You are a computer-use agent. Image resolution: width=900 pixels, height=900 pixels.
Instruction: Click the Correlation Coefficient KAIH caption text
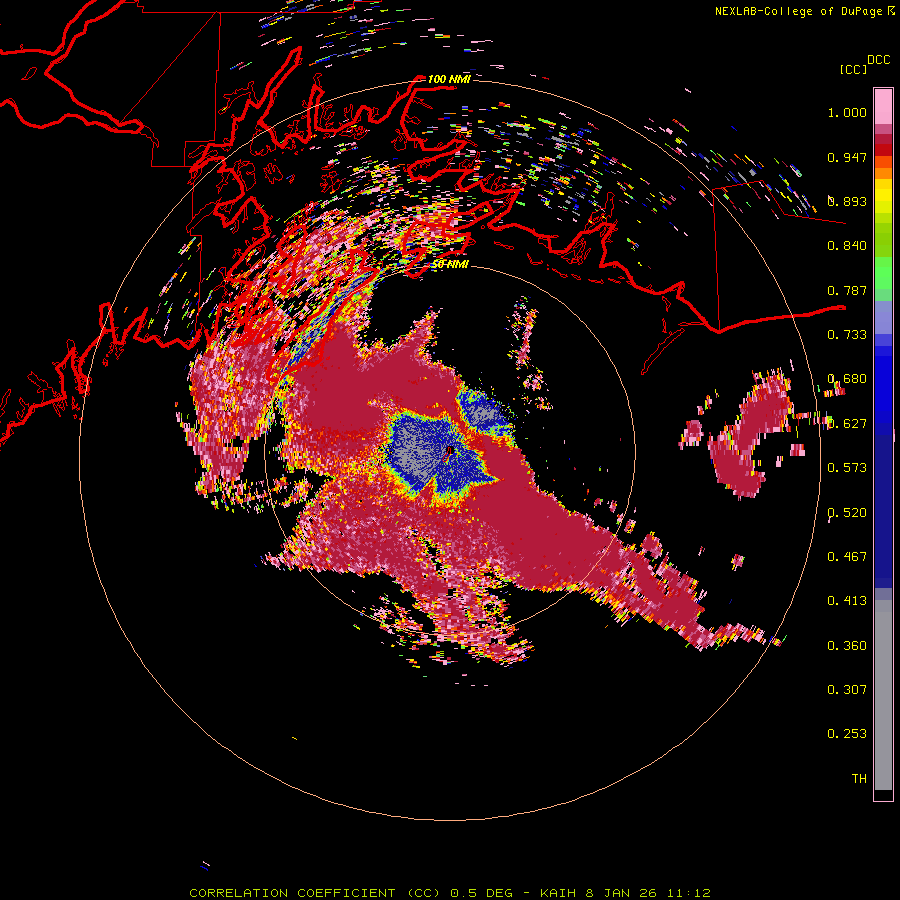(x=450, y=893)
